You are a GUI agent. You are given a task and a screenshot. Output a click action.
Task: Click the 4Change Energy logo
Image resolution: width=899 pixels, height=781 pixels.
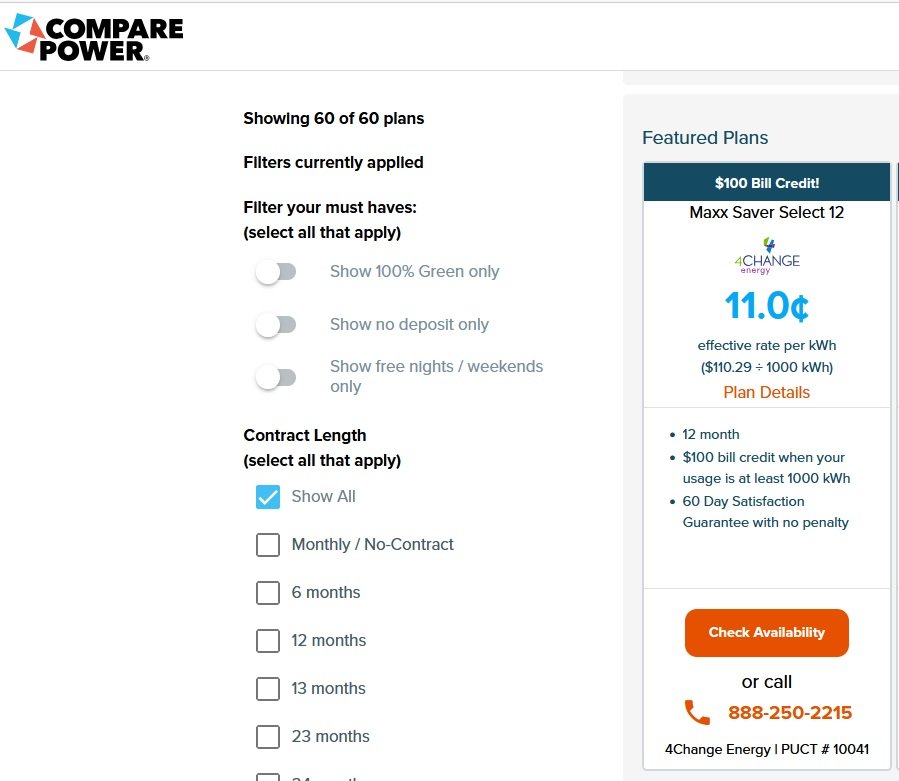click(x=766, y=256)
